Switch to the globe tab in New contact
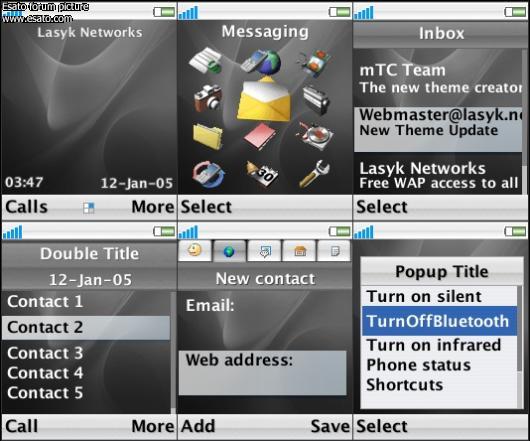530x441 pixels. pos(230,251)
